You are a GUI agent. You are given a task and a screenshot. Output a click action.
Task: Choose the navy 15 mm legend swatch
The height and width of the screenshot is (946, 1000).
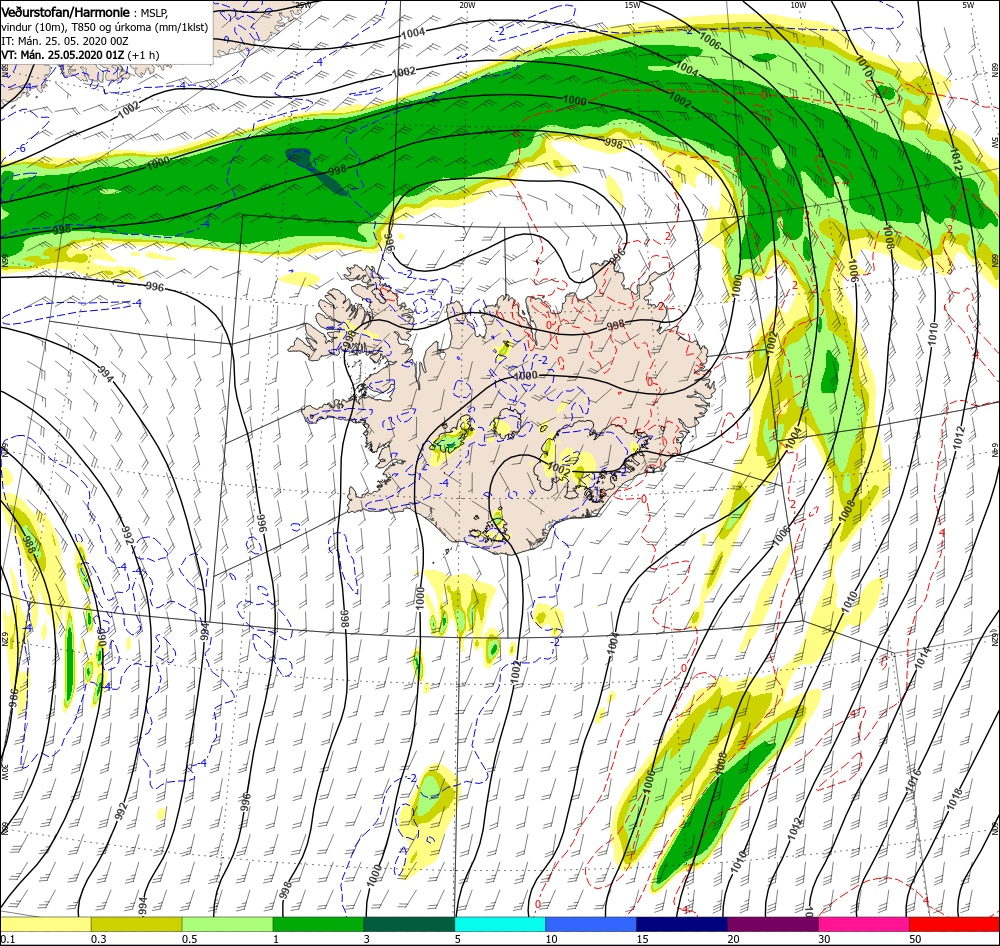(682, 924)
